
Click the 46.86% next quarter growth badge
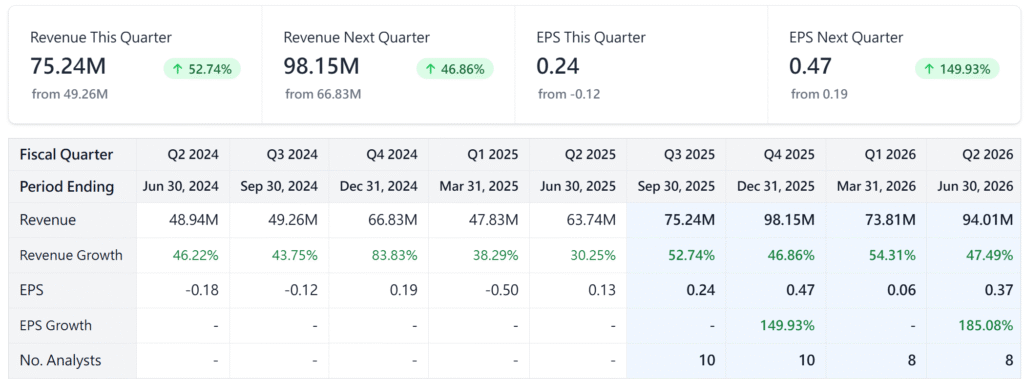pos(455,69)
